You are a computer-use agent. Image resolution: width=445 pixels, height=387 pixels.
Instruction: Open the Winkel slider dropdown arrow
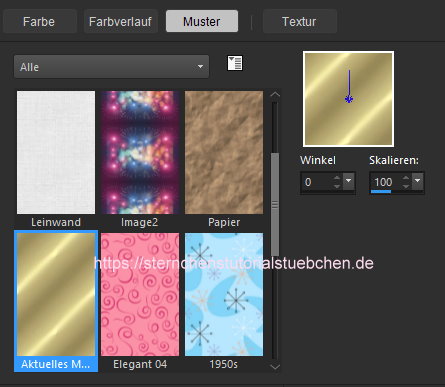click(x=349, y=181)
